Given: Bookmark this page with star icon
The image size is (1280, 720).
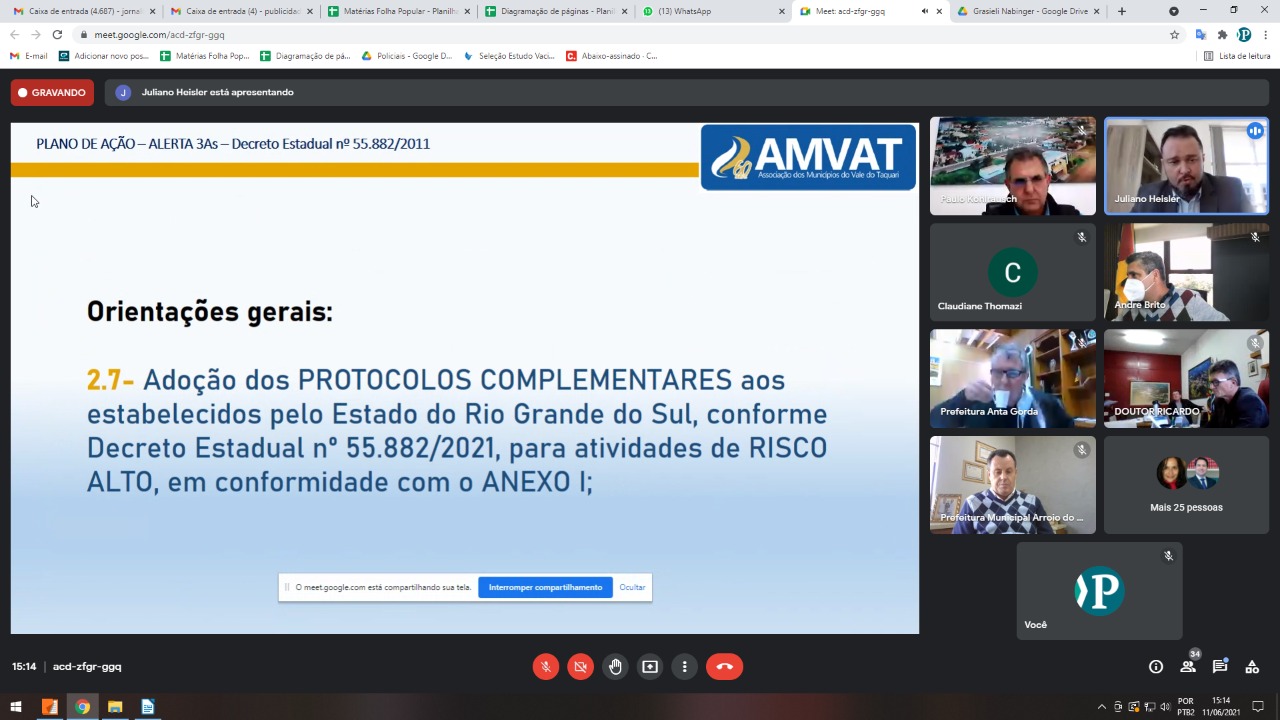Looking at the screenshot, I should coord(1174,34).
